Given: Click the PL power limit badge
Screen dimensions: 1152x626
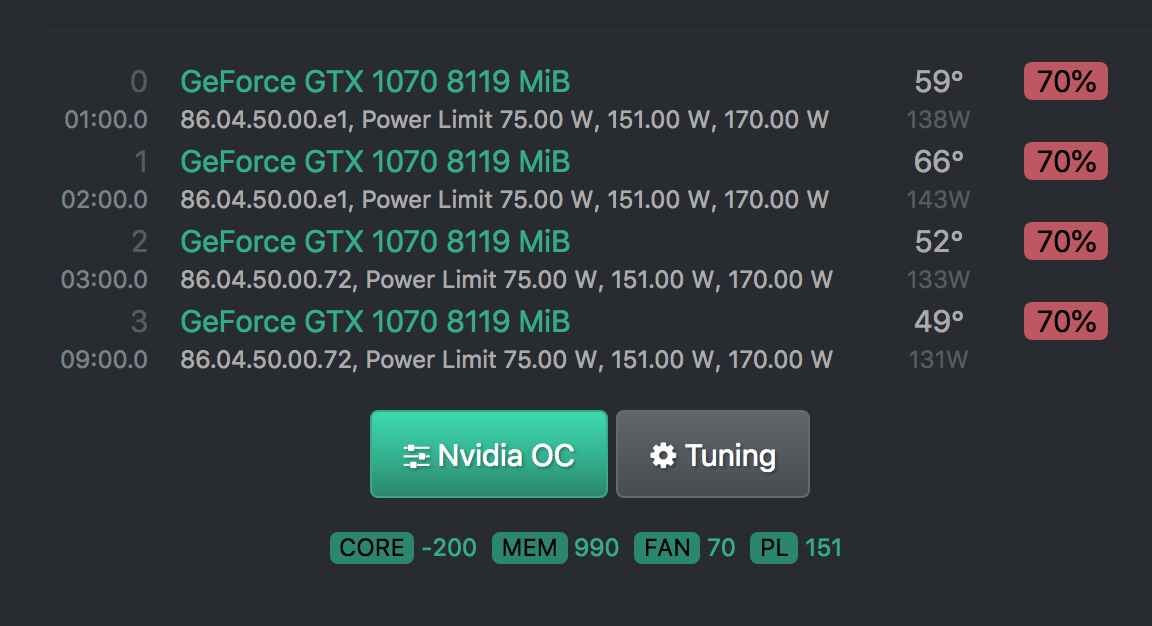Looking at the screenshot, I should 773,548.
